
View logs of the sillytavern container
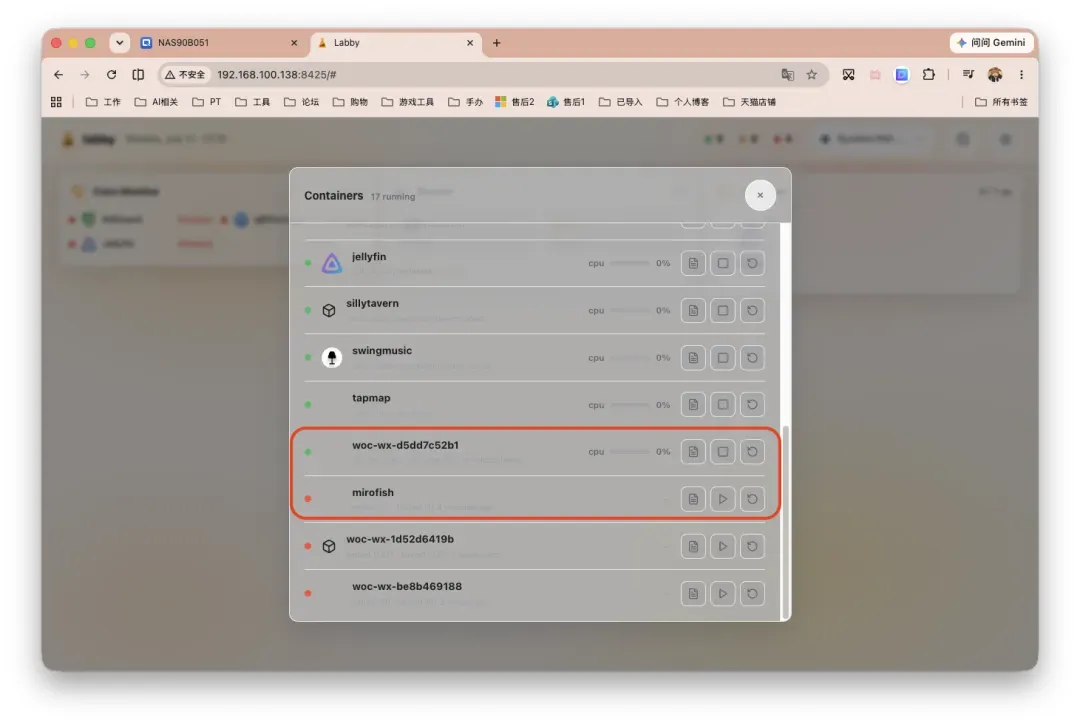[x=693, y=311]
